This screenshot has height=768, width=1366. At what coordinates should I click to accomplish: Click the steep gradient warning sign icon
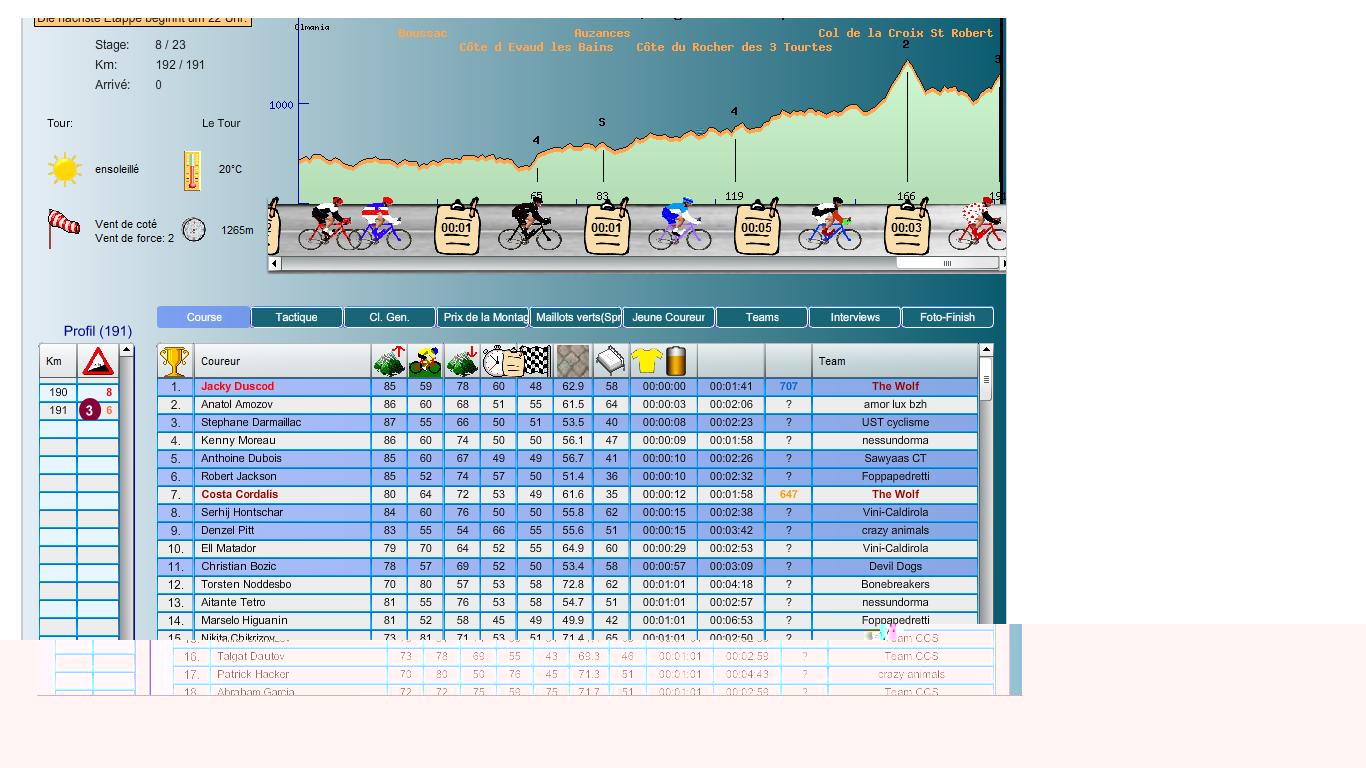pos(97,362)
